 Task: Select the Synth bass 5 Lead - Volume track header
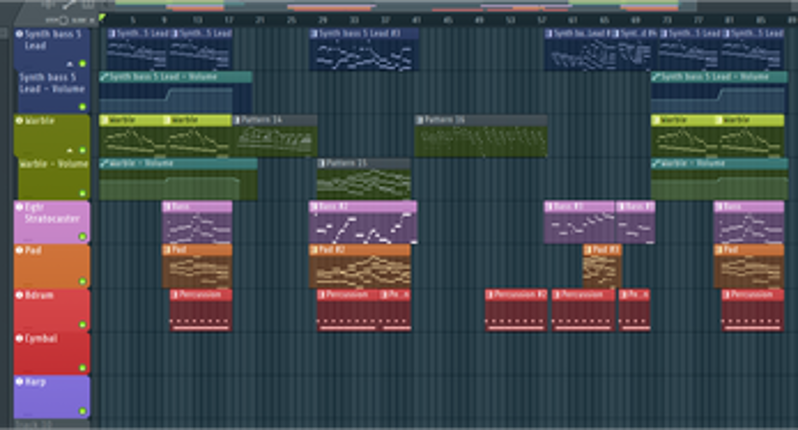coord(54,92)
